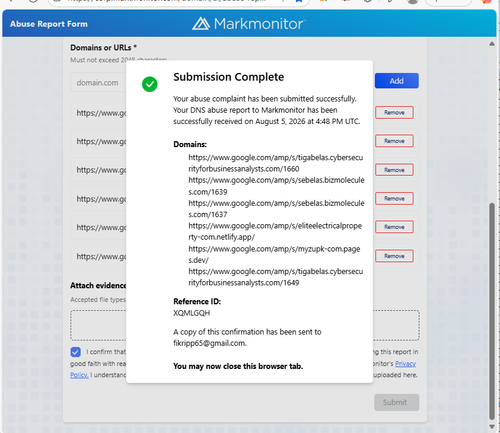The image size is (500, 433).
Task: Click the Domains or URLs label
Action: (103, 48)
